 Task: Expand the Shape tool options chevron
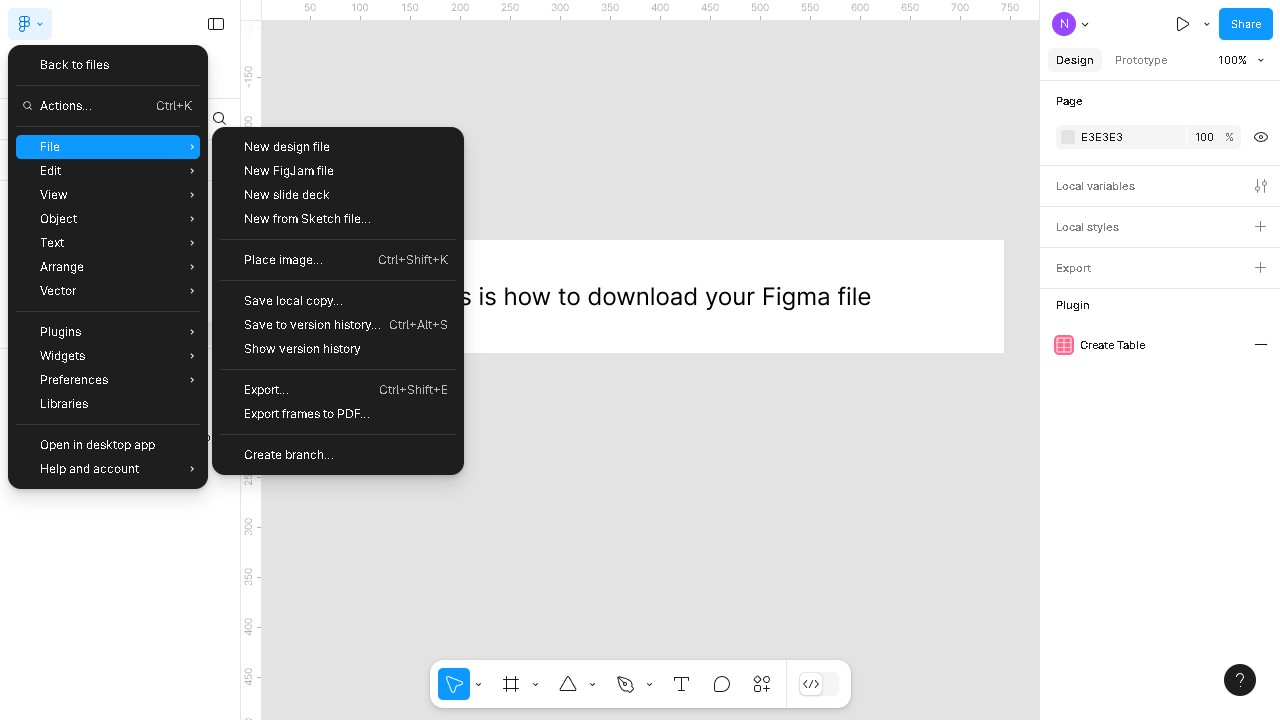[x=593, y=684]
